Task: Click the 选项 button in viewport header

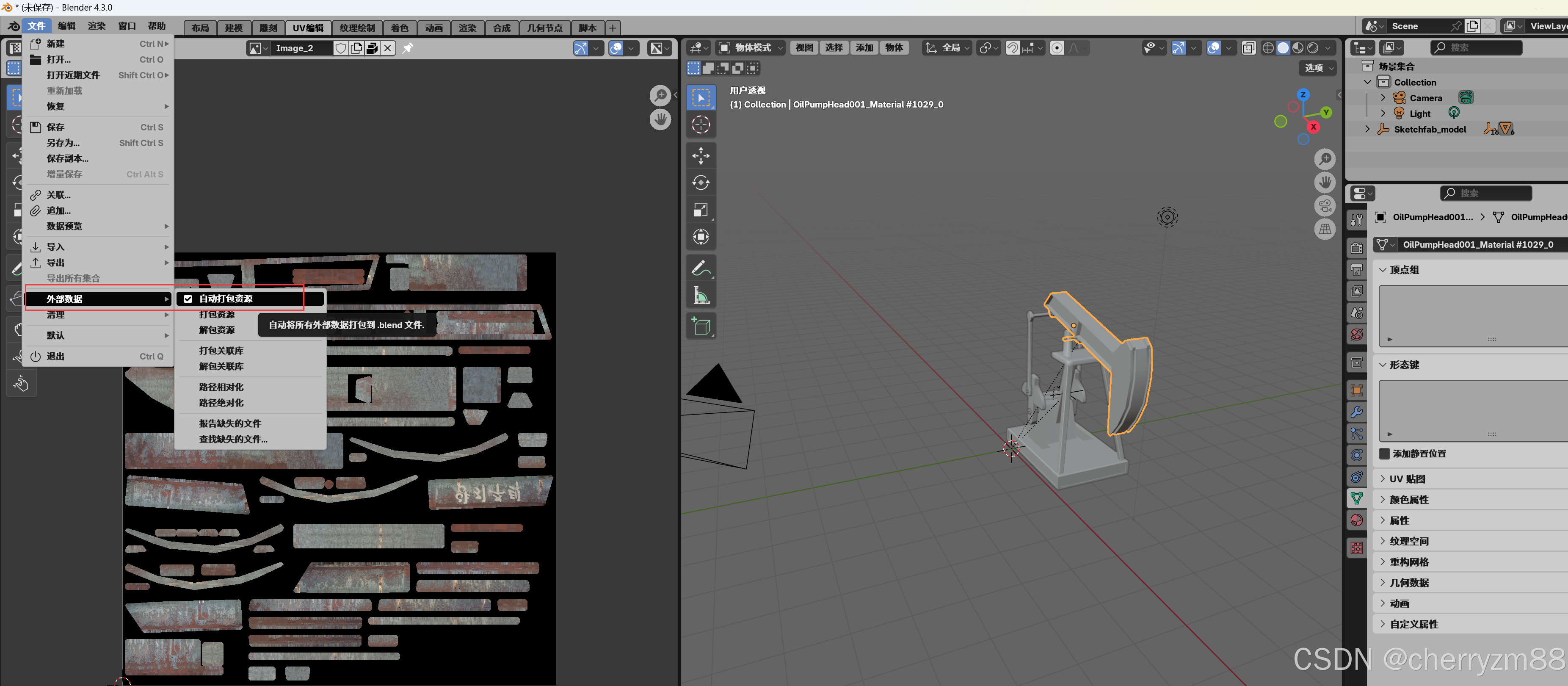Action: click(x=1315, y=68)
